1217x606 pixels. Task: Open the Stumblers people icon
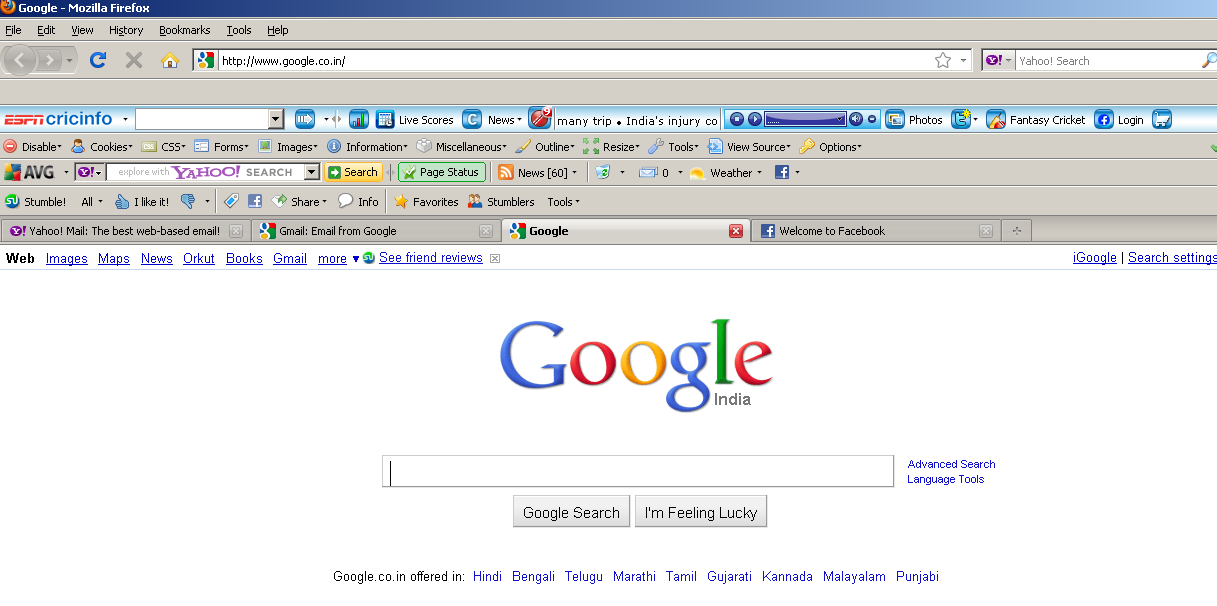[x=501, y=201]
